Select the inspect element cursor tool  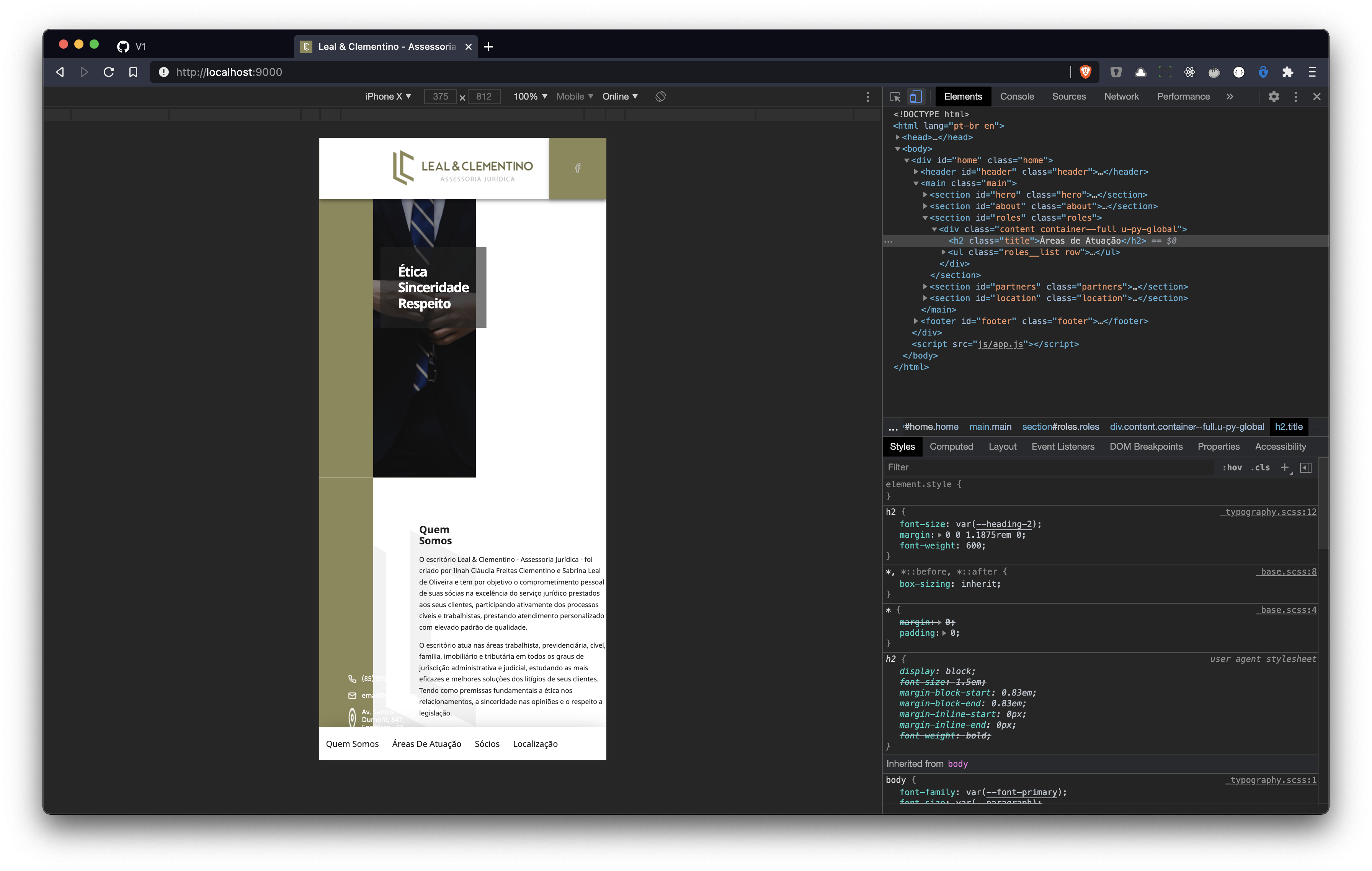tap(895, 97)
